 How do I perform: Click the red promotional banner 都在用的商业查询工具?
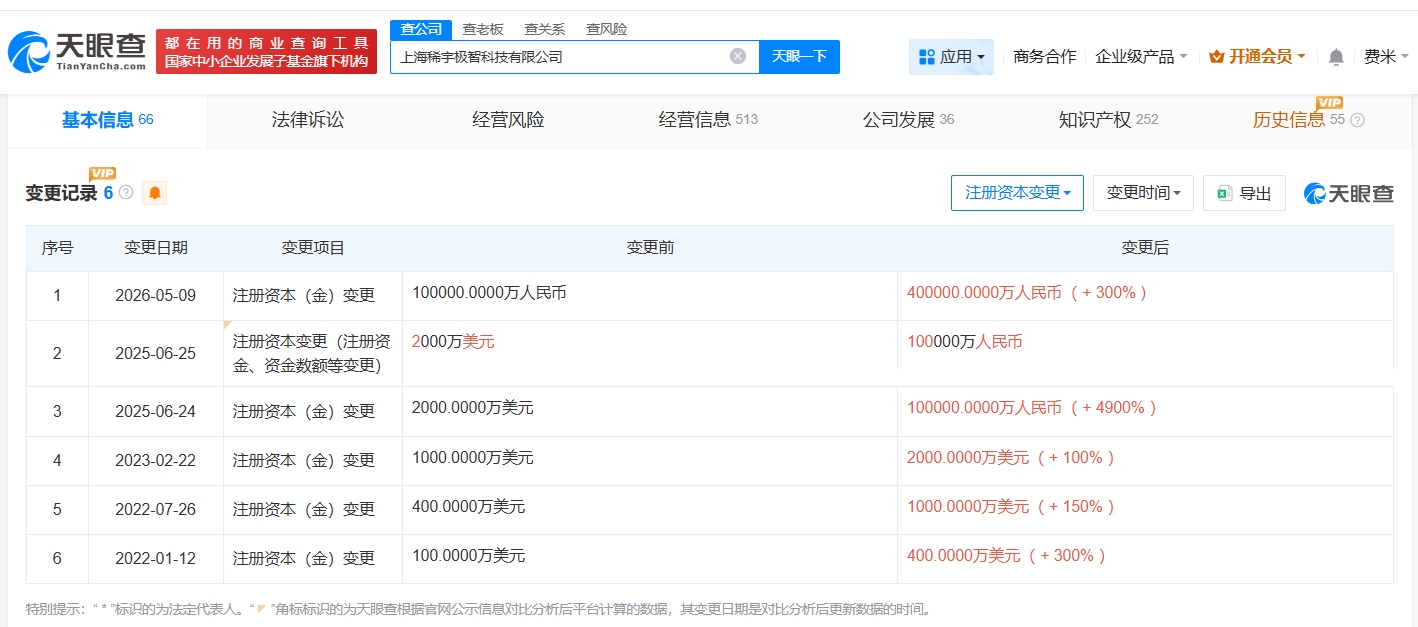(266, 52)
